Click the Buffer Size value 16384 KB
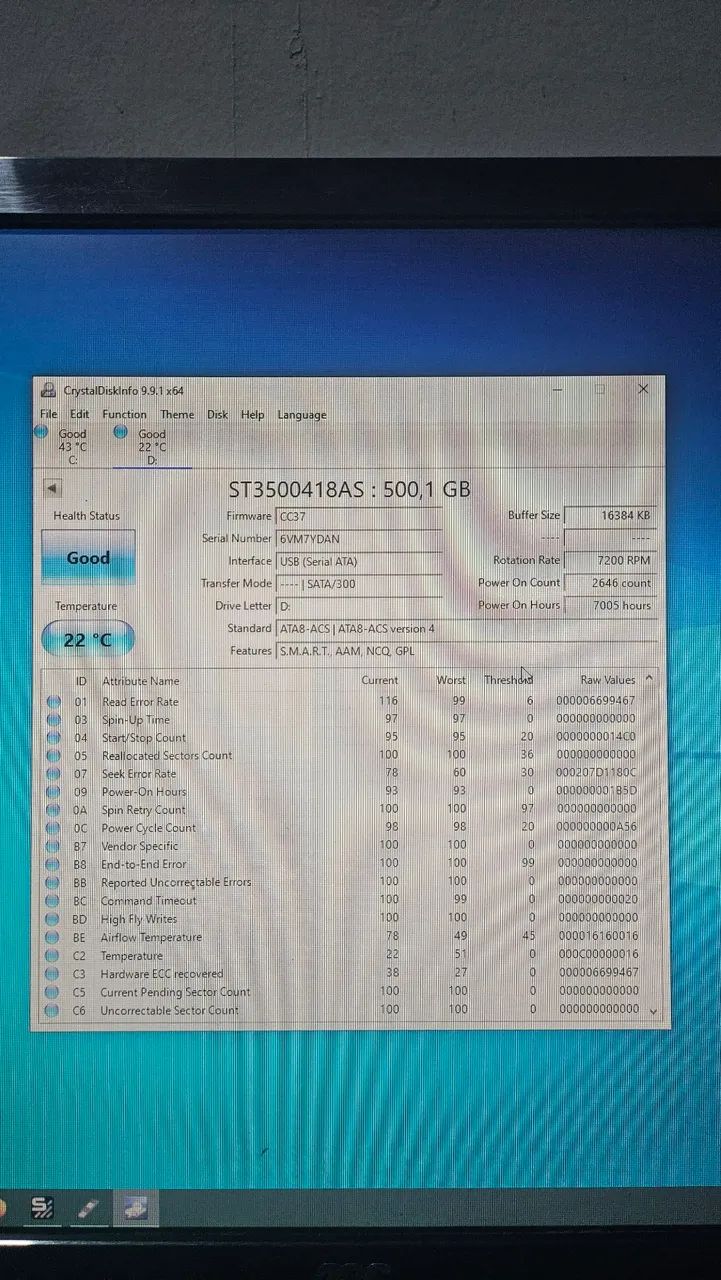This screenshot has width=721, height=1280. coord(610,516)
